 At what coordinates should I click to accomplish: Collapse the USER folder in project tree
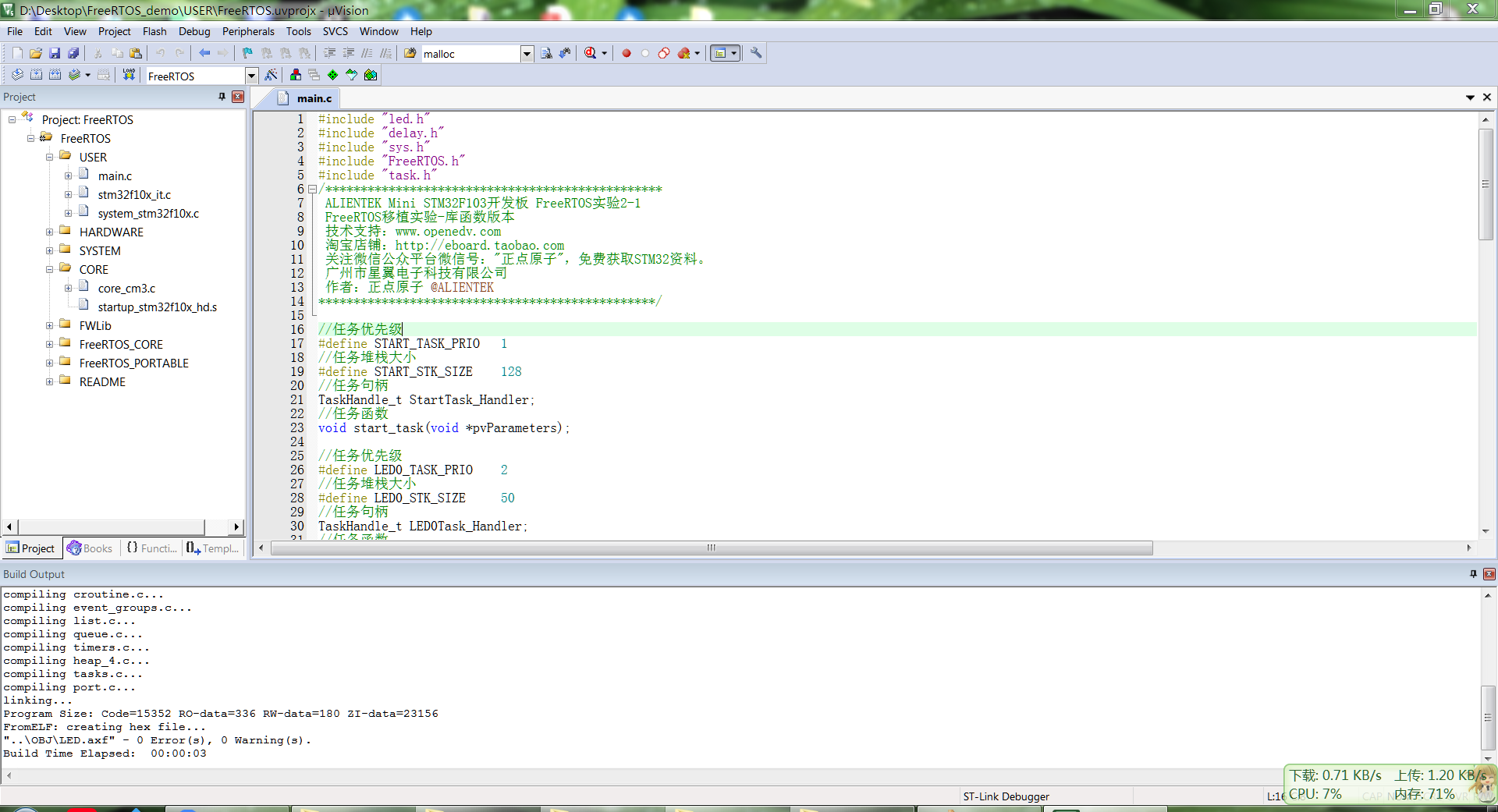(49, 157)
